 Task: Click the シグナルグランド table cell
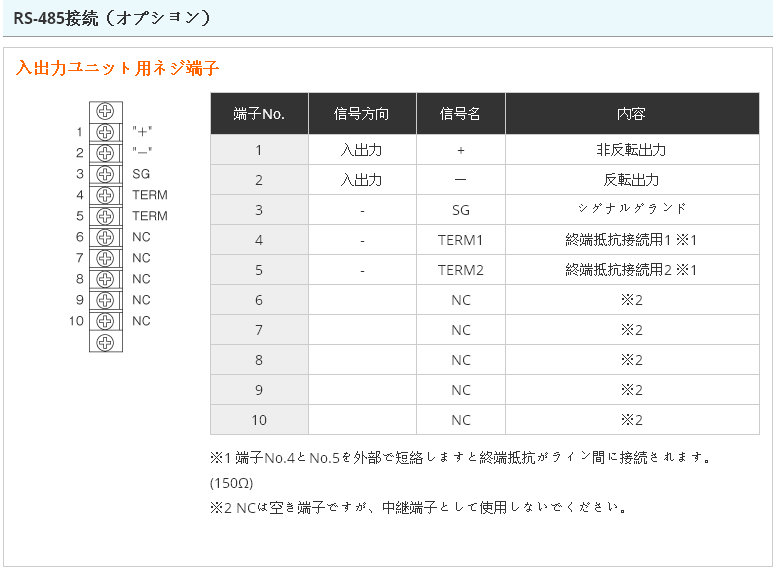click(631, 210)
